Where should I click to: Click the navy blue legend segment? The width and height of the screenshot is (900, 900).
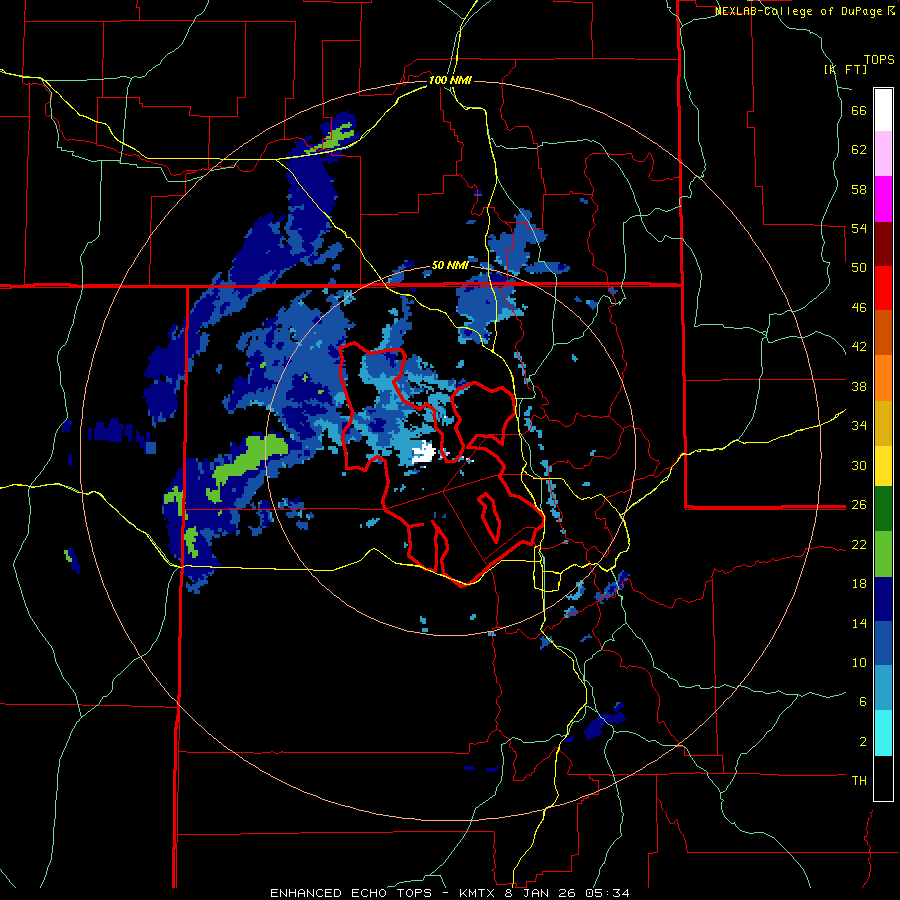pyautogui.click(x=883, y=599)
